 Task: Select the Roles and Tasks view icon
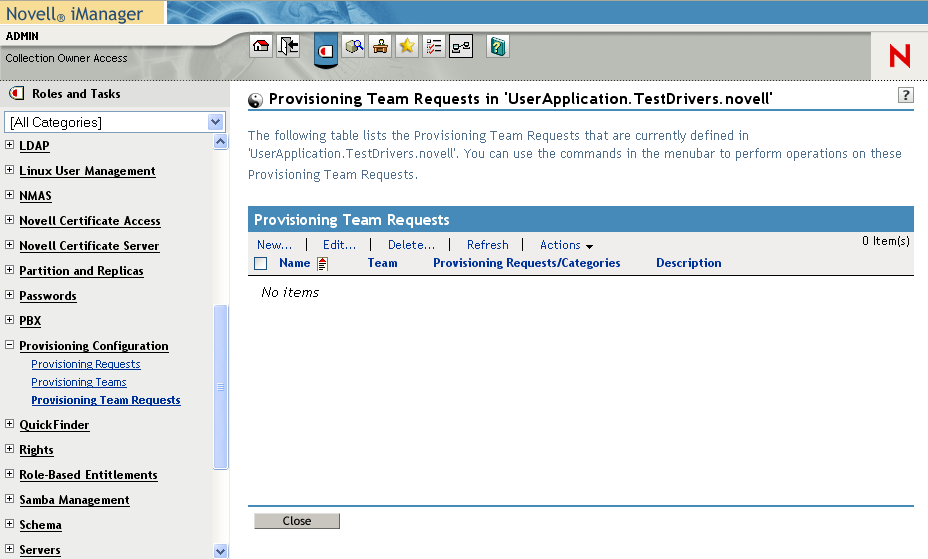326,51
